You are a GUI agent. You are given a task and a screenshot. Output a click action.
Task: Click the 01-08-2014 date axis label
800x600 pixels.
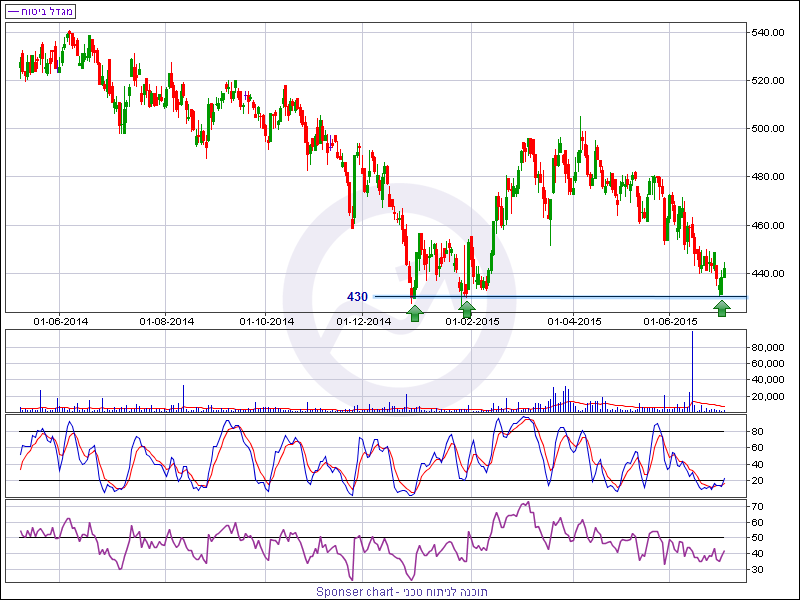[167, 321]
